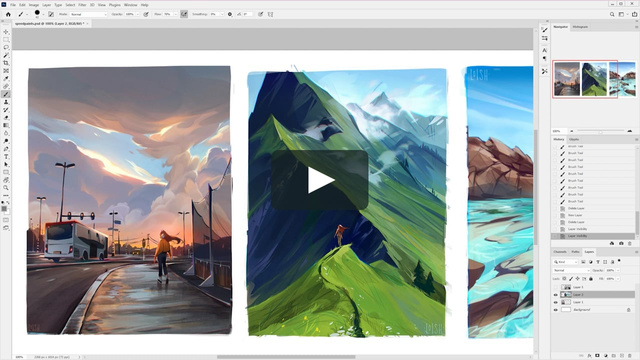Select the Eyedropper tool
The height and width of the screenshot is (360, 640).
point(6,78)
